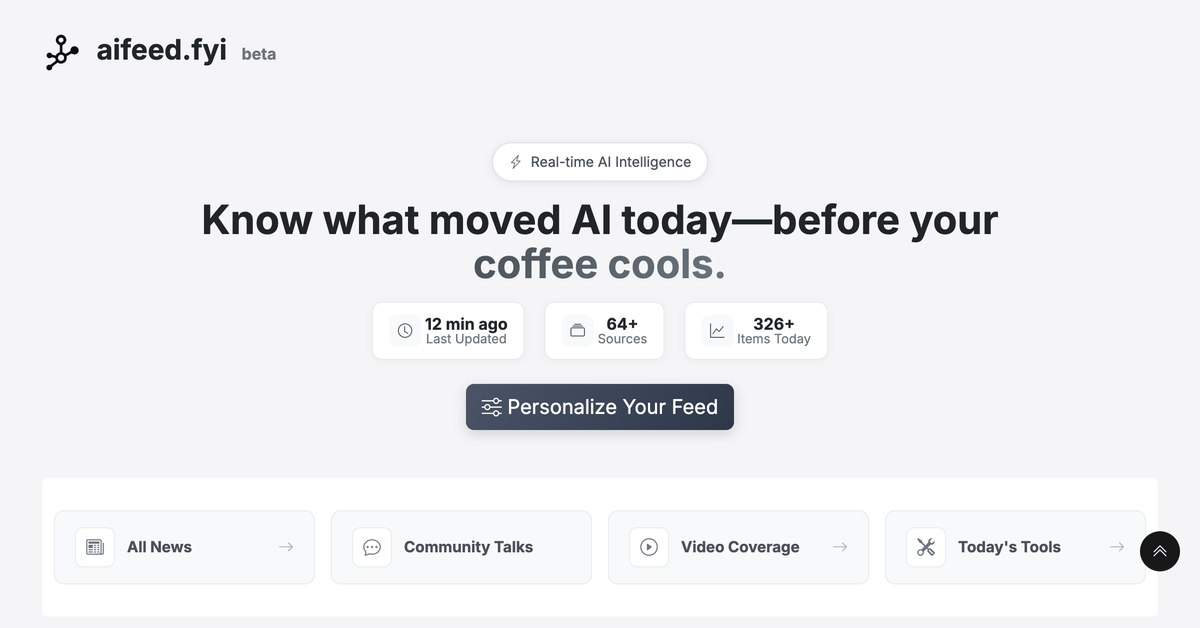Select Today's Tools card label

1009,547
